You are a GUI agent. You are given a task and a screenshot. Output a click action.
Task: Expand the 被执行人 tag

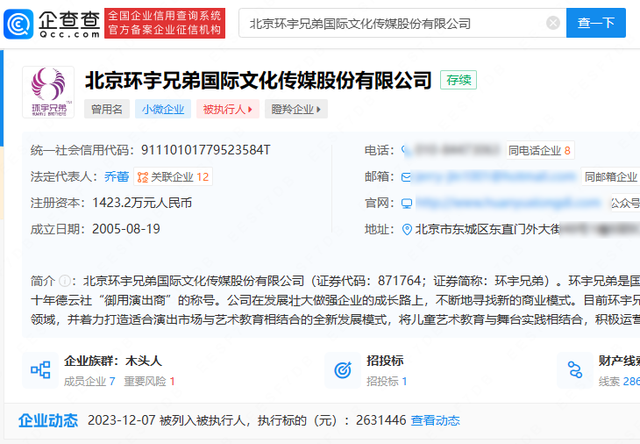coord(227,109)
